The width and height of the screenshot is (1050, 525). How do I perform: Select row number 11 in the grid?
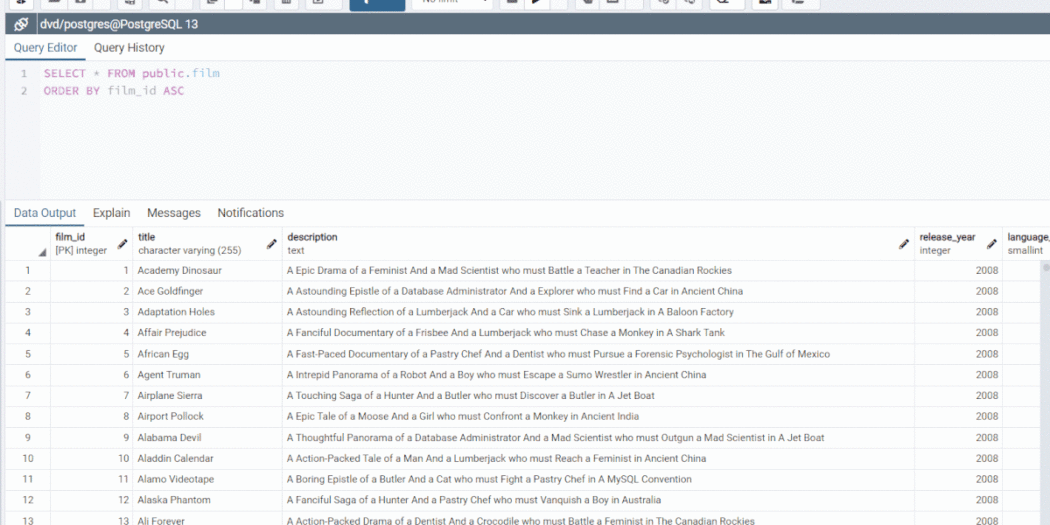click(28, 479)
